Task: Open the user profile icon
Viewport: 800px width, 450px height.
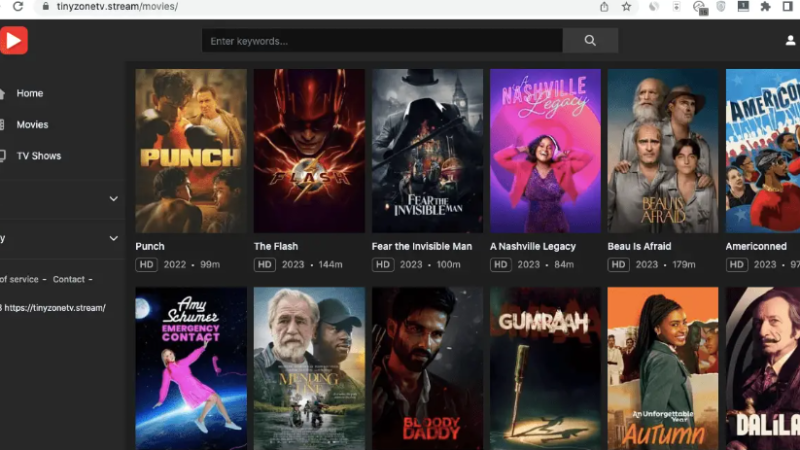Action: [x=791, y=41]
